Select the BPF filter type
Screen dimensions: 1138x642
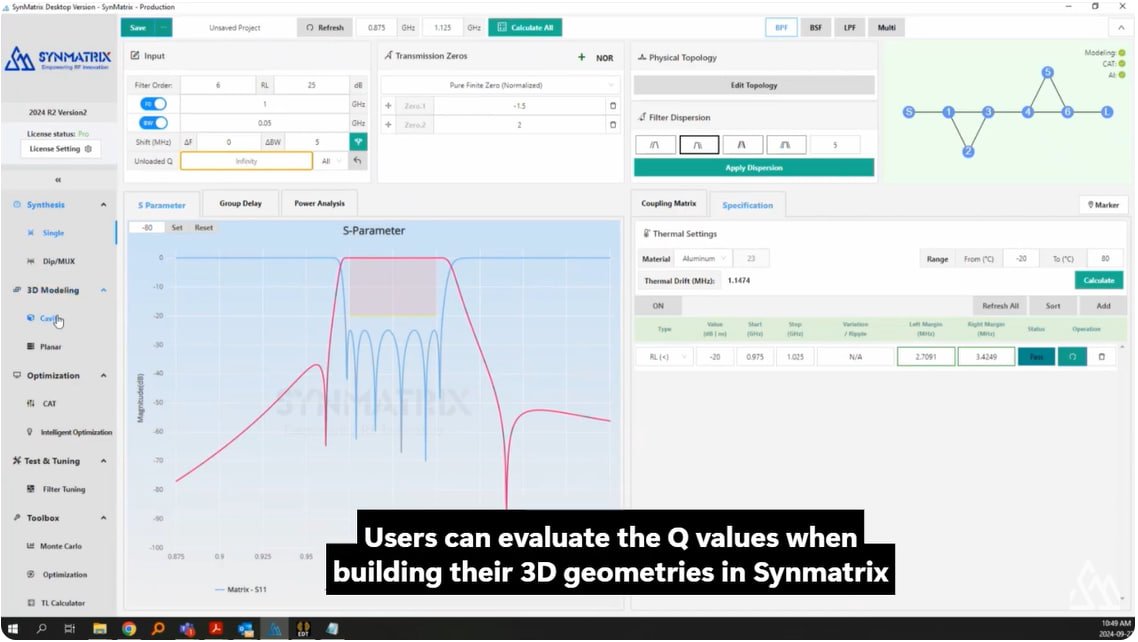781,28
